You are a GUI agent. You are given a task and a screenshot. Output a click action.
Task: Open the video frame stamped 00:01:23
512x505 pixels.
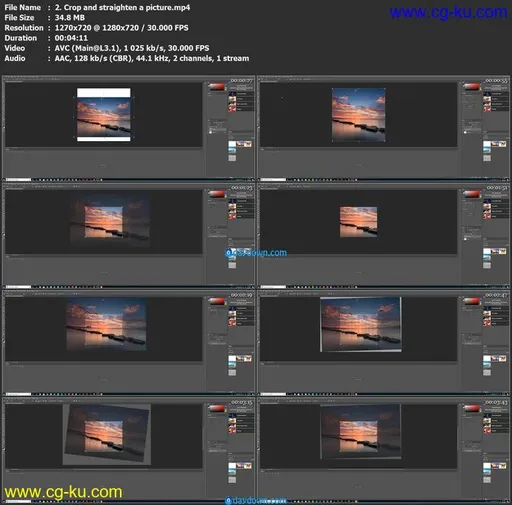point(128,235)
